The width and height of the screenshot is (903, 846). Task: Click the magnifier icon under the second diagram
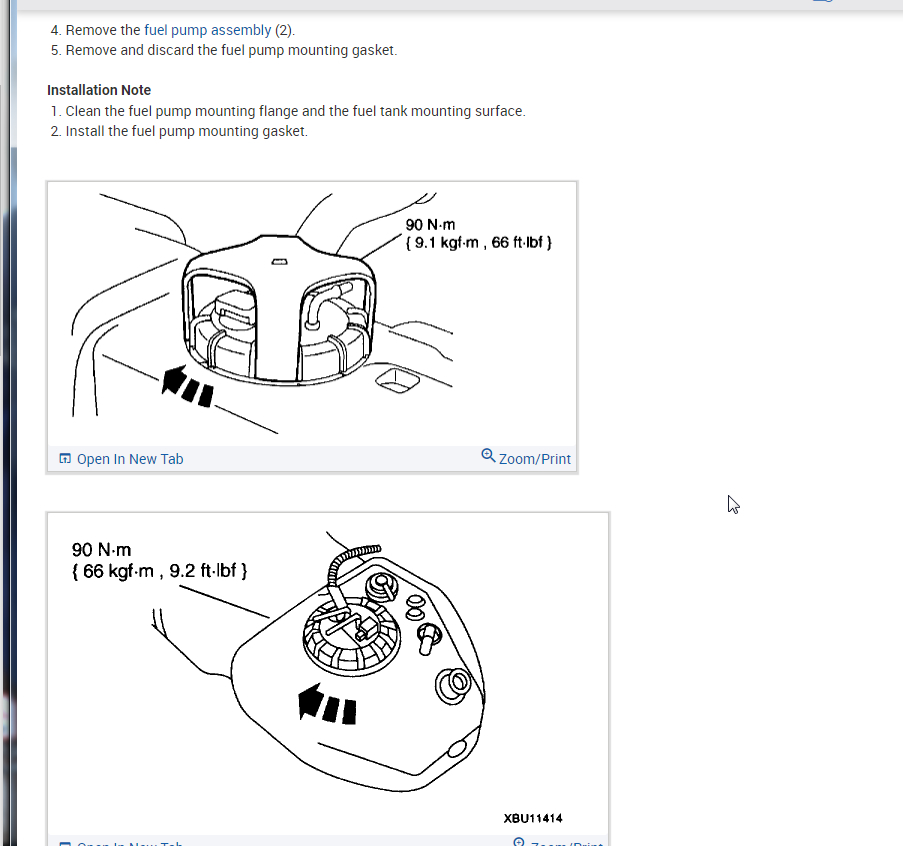coord(519,842)
